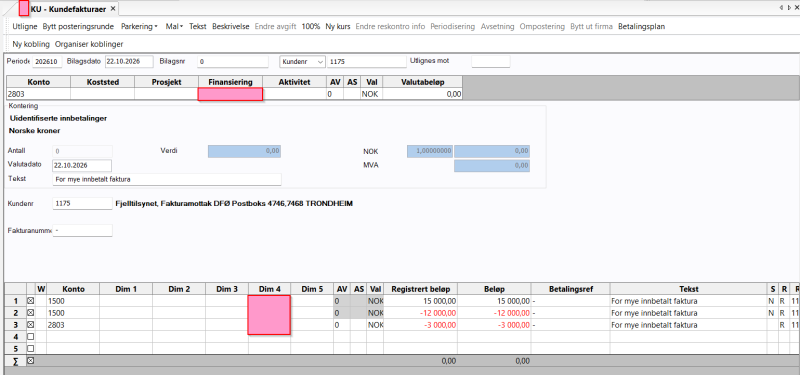Image resolution: width=800 pixels, height=375 pixels.
Task: Click the Valutabeløp cell showing 0,00
Action: tap(422, 94)
